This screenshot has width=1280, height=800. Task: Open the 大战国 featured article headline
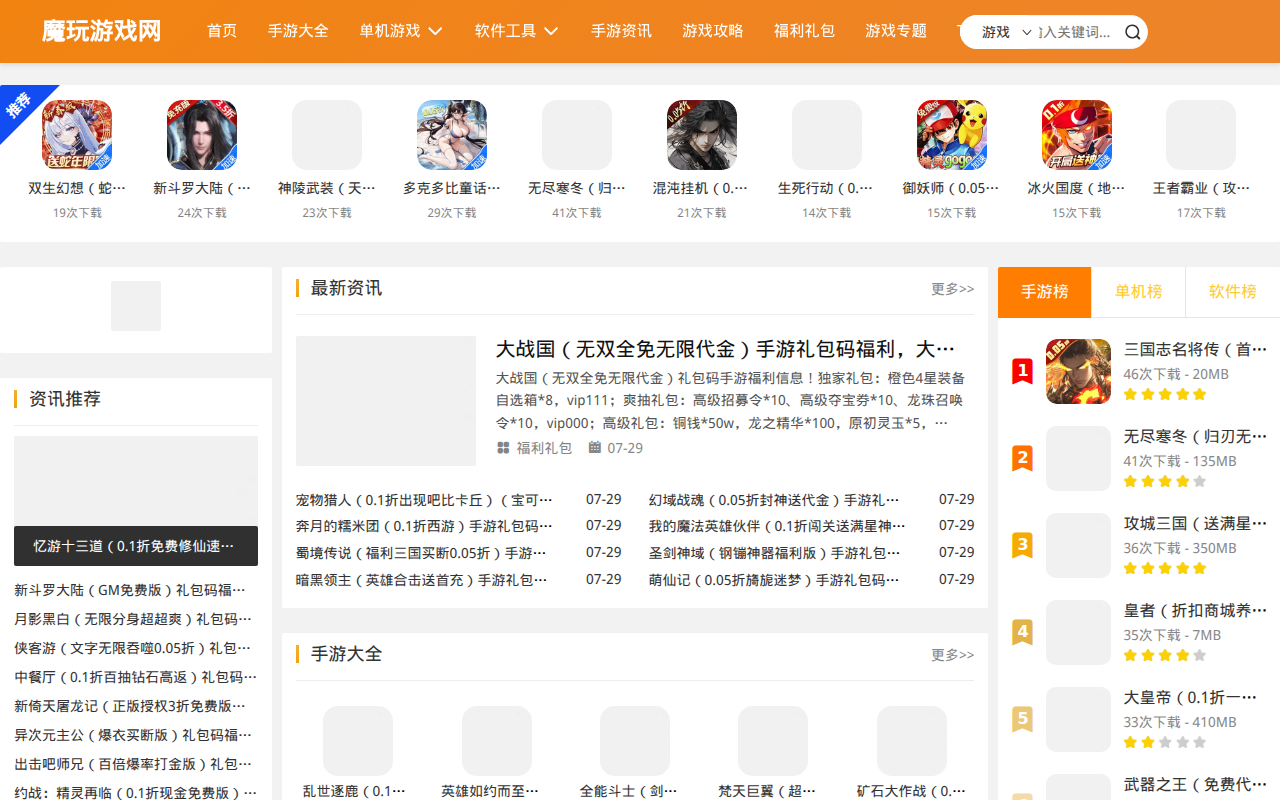(725, 349)
